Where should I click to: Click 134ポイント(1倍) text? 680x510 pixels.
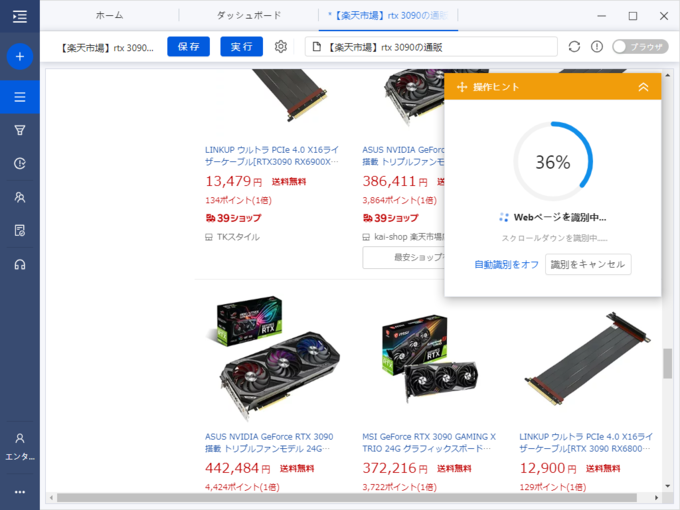click(x=238, y=200)
